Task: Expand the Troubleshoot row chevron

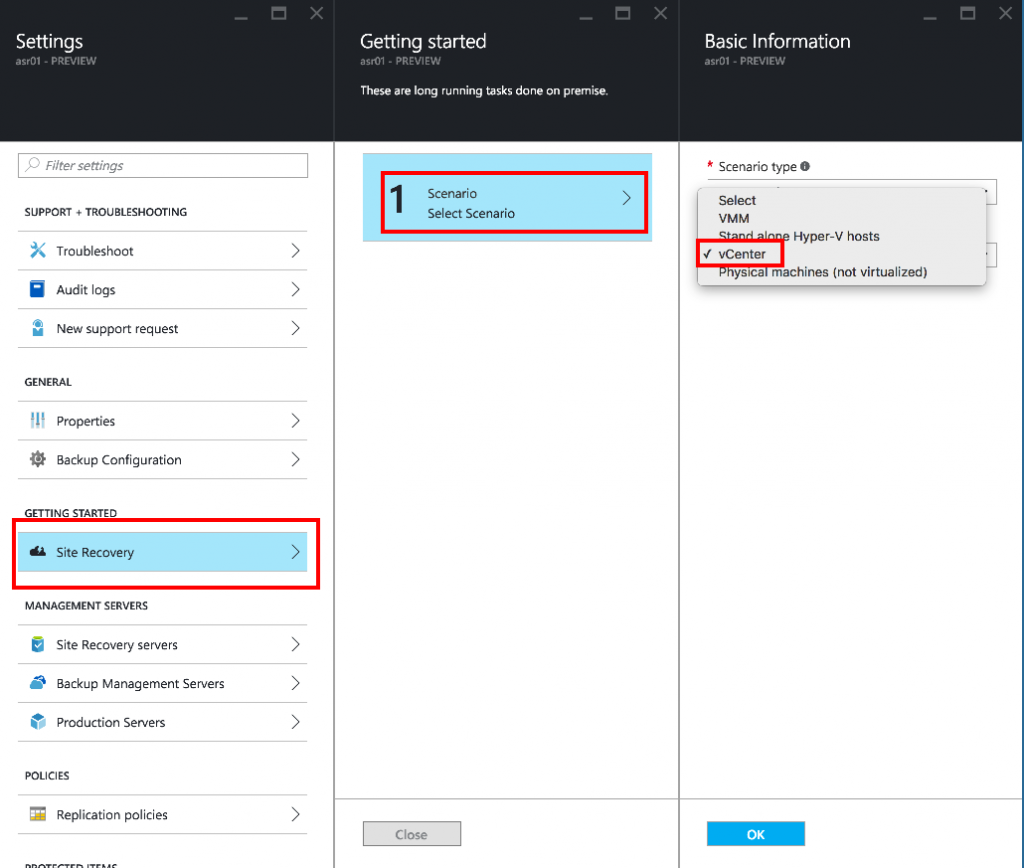Action: tap(295, 251)
